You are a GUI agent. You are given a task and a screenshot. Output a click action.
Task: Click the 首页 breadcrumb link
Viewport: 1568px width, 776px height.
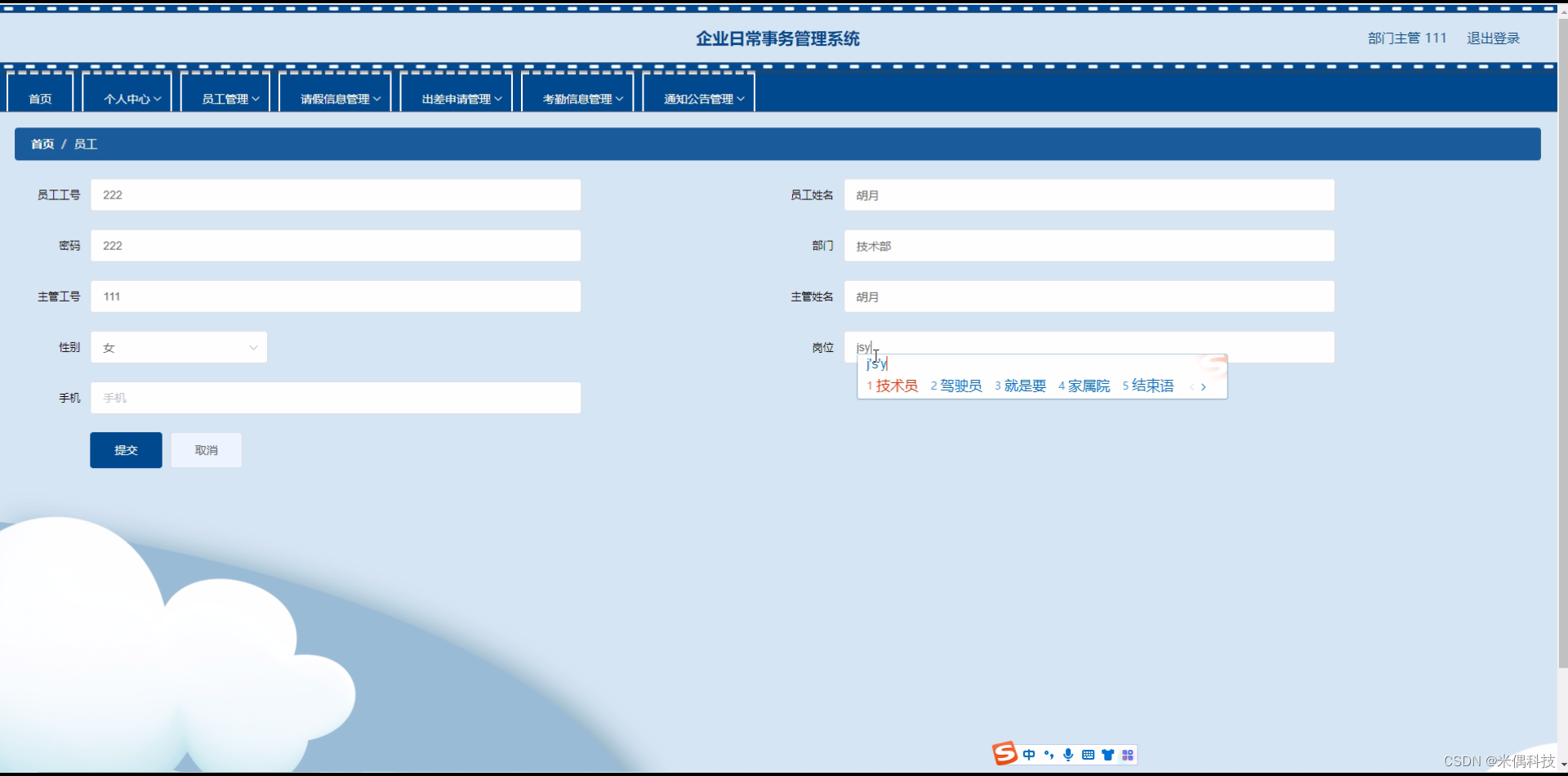point(42,144)
